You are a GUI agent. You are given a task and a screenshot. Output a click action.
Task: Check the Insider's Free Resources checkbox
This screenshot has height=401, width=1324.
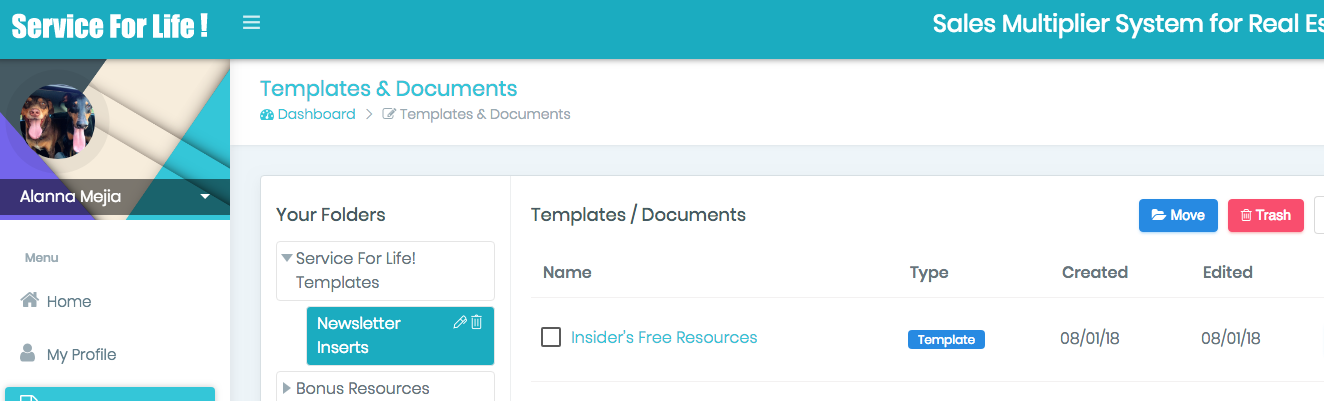[551, 337]
